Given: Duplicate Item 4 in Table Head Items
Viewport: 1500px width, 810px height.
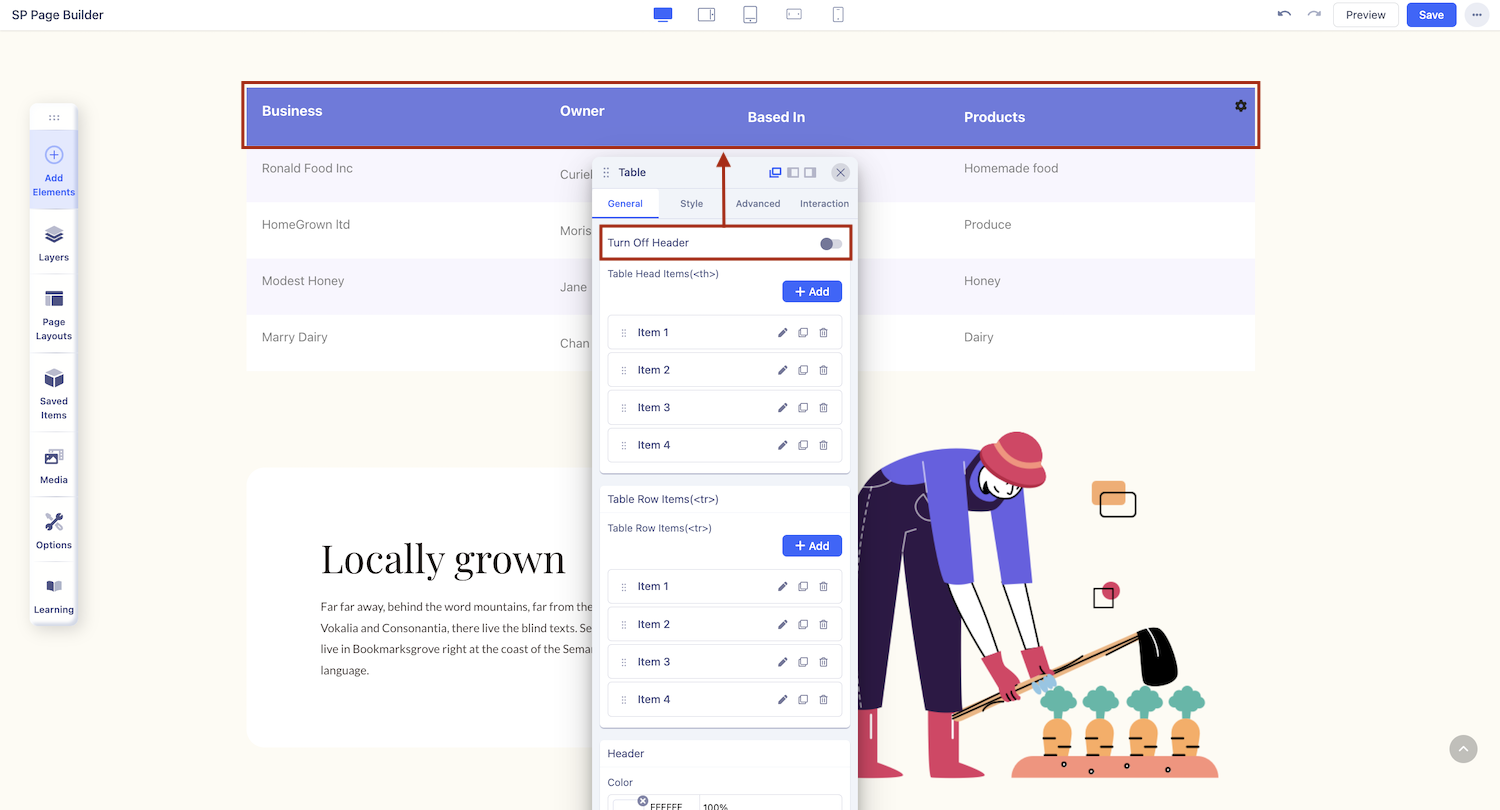Looking at the screenshot, I should point(803,445).
